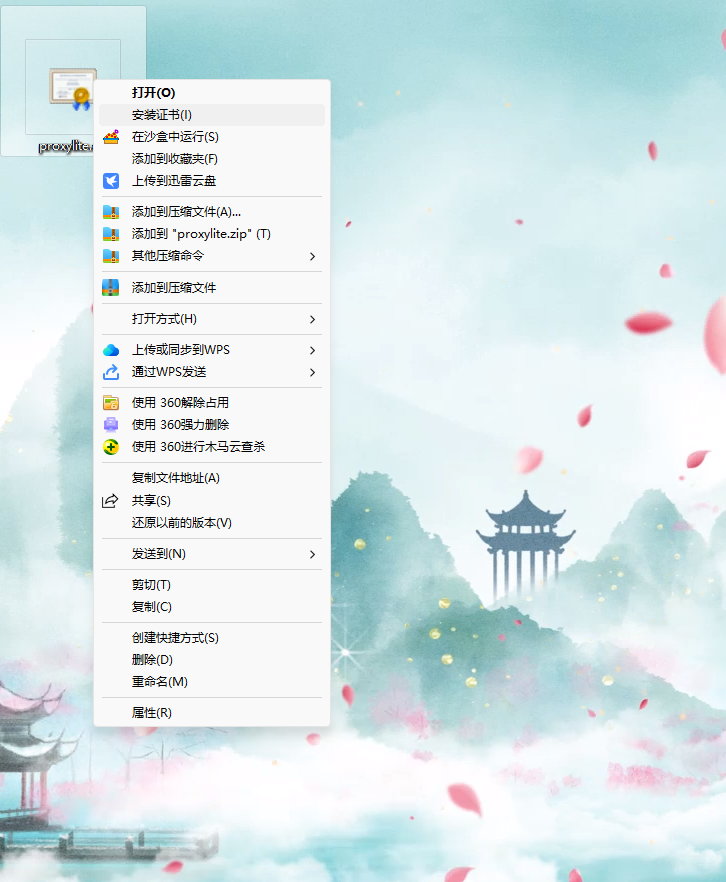Choose 在沙盒中运行(S)
This screenshot has width=726, height=882.
click(x=211, y=137)
